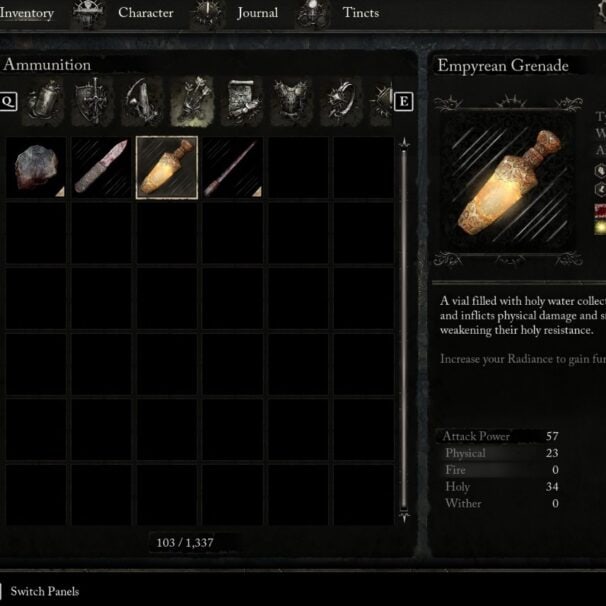Select the chest armor category icon
This screenshot has width=606, height=606.
pyautogui.click(x=292, y=102)
